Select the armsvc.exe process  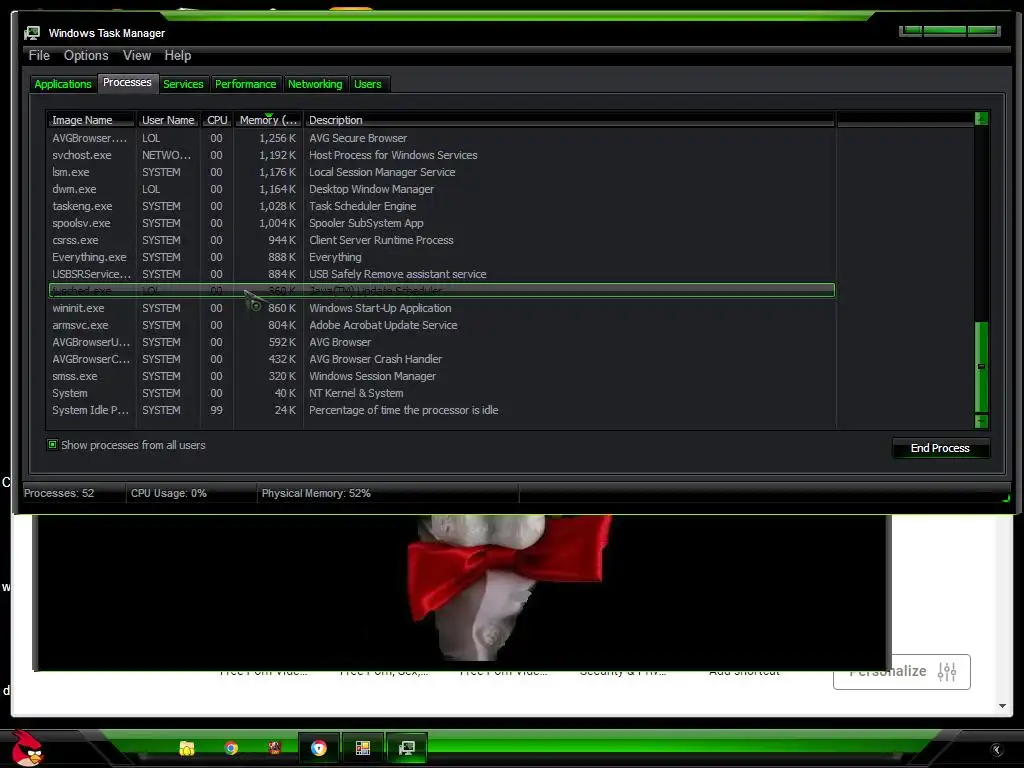pyautogui.click(x=442, y=325)
